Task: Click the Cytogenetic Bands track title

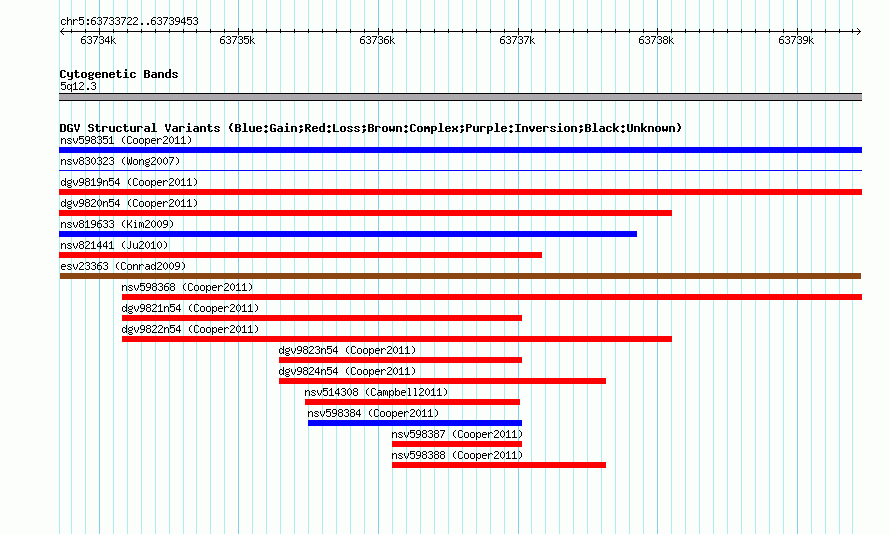Action: (x=119, y=74)
